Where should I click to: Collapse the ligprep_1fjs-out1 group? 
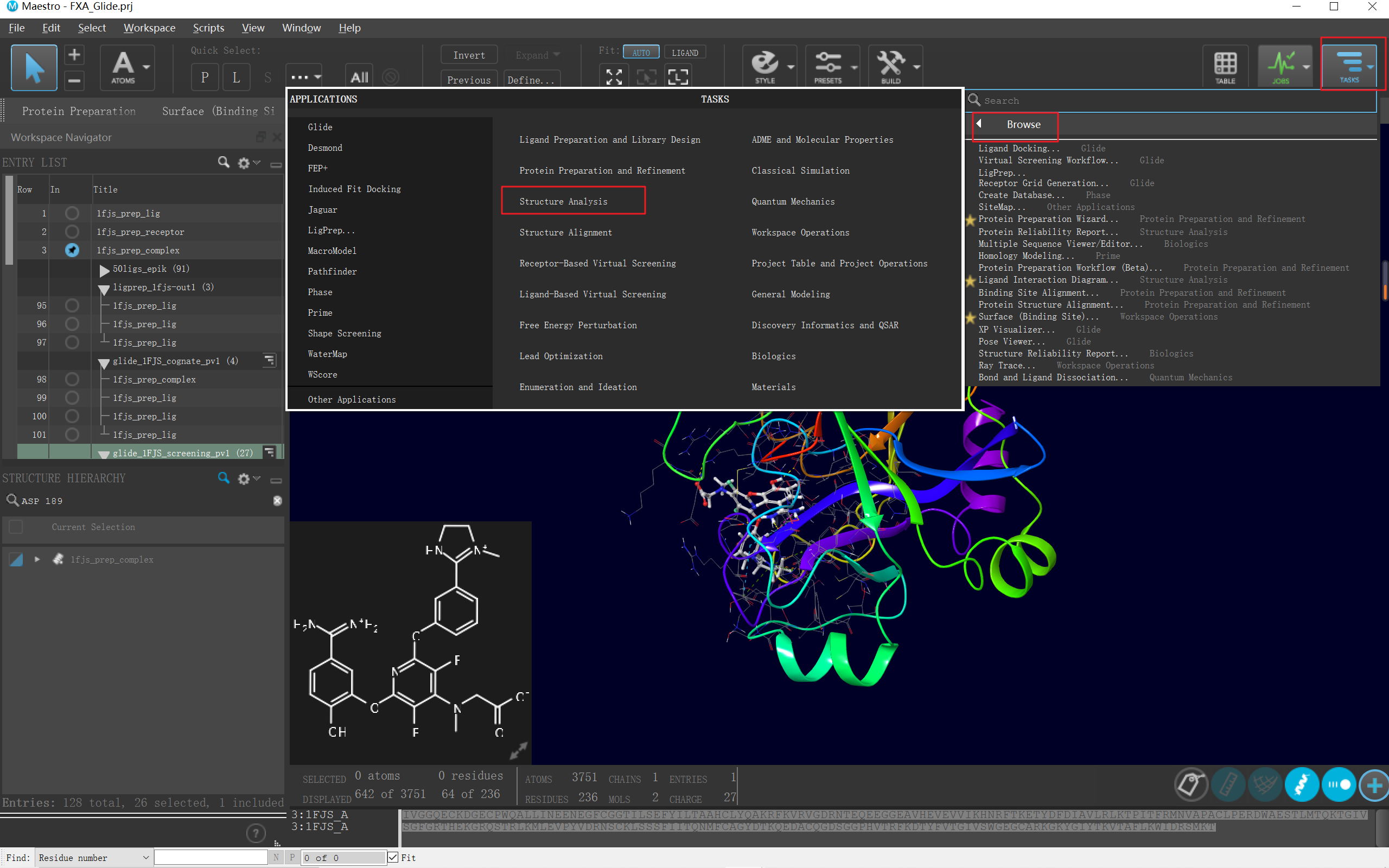tap(104, 288)
